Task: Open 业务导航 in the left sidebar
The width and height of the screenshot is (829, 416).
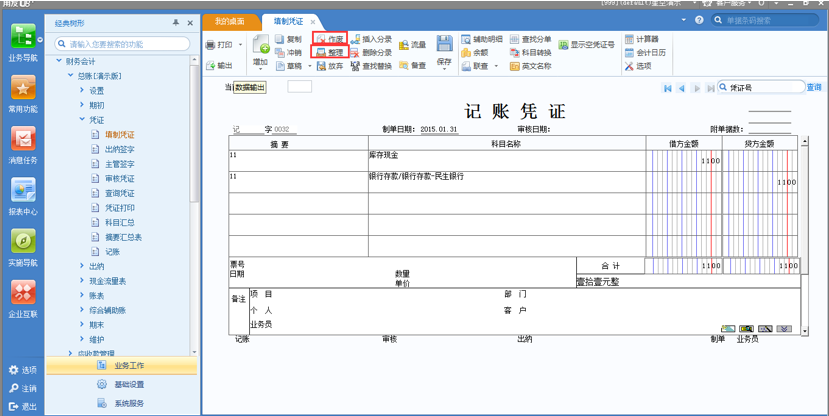Action: pyautogui.click(x=23, y=43)
